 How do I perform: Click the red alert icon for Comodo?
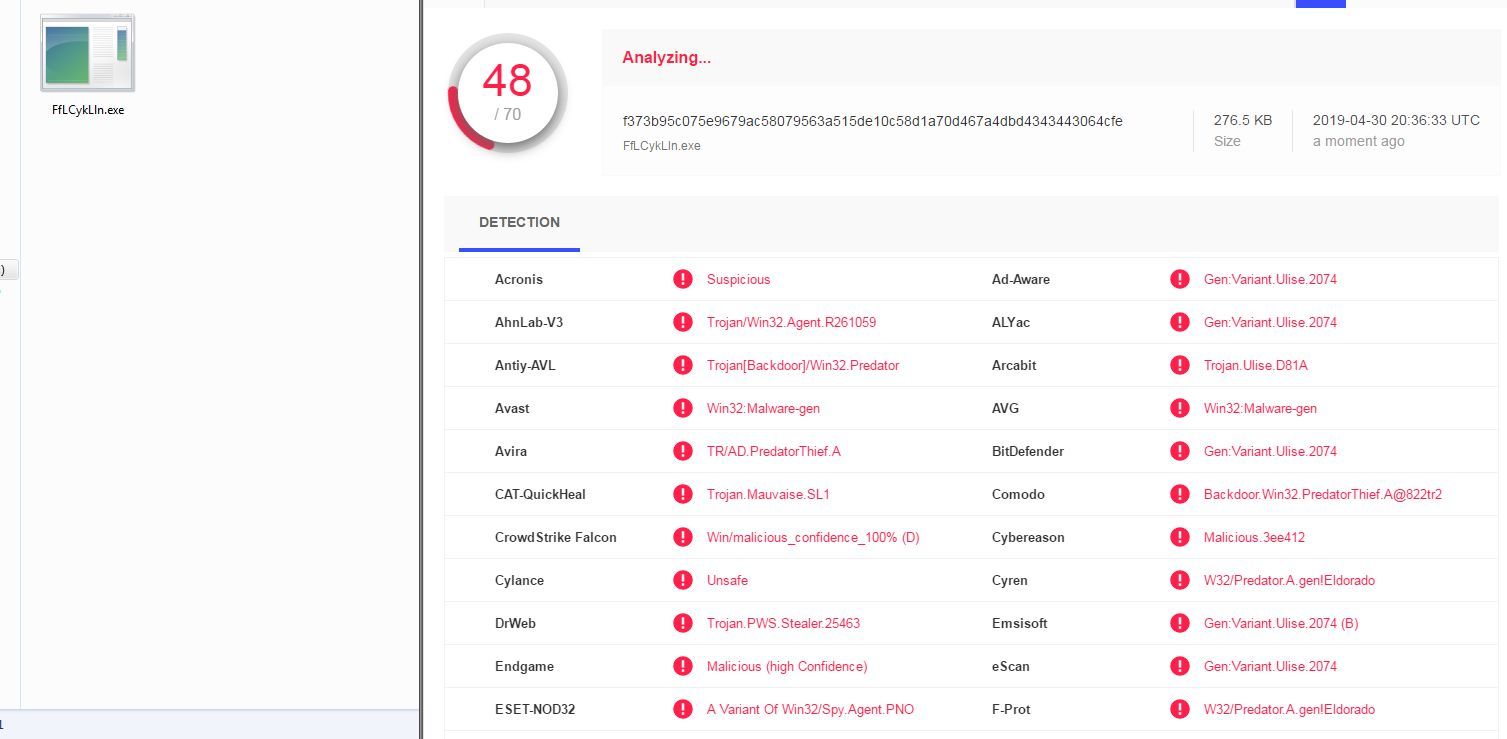[1180, 494]
